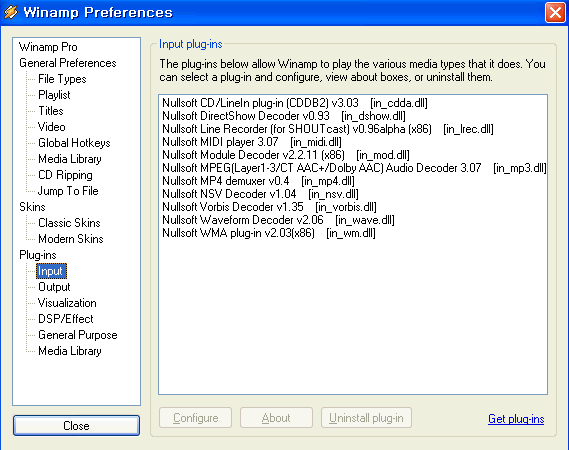Click the Get plug-ins link
Screen dimensions: 569x450
tap(516, 419)
